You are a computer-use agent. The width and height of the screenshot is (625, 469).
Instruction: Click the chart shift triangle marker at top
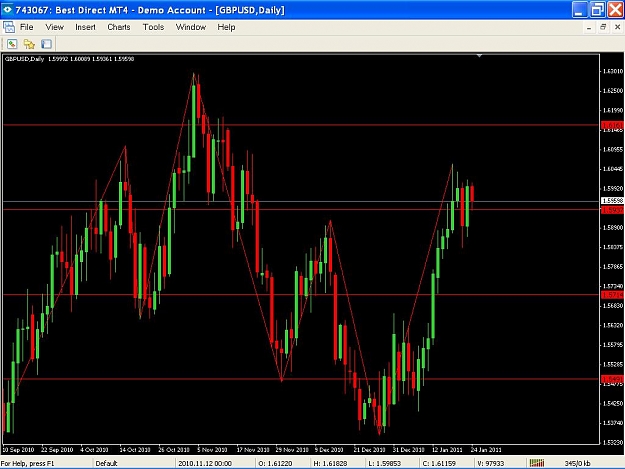(x=480, y=56)
